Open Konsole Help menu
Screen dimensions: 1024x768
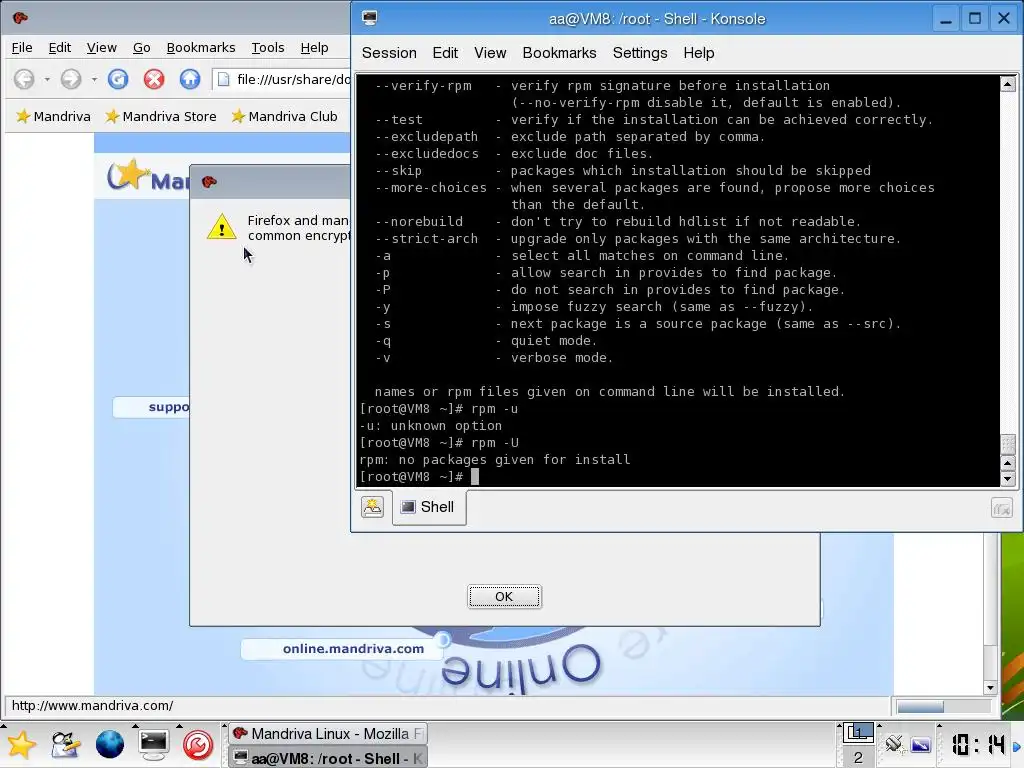click(699, 53)
